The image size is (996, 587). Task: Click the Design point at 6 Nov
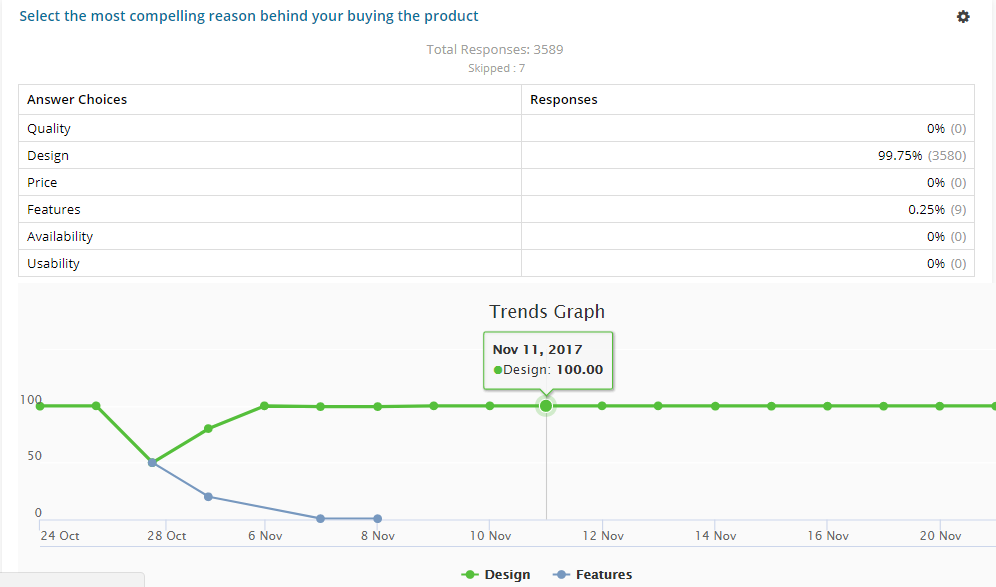click(x=264, y=406)
